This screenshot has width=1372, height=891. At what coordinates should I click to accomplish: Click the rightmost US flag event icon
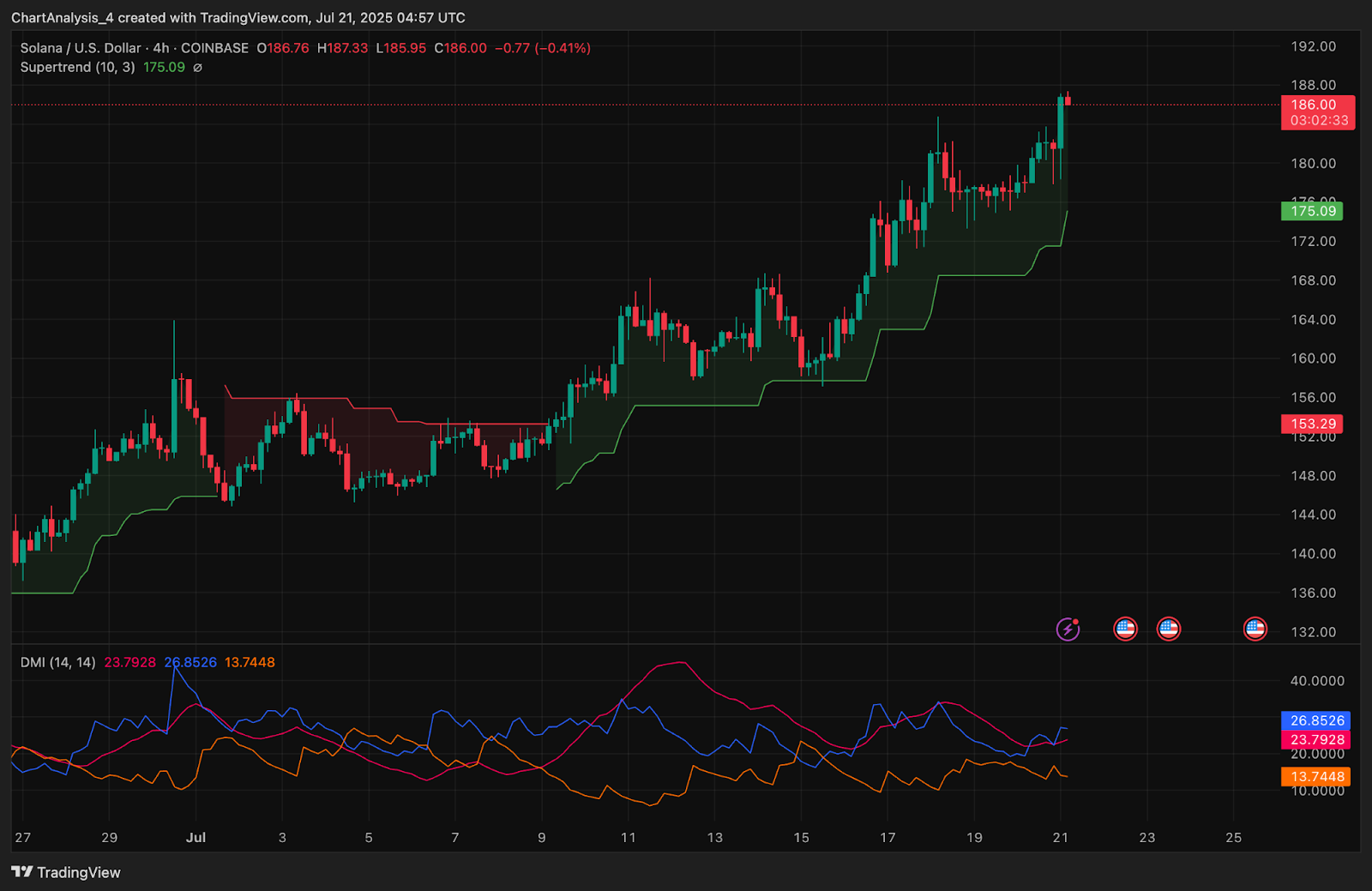pos(1255,629)
